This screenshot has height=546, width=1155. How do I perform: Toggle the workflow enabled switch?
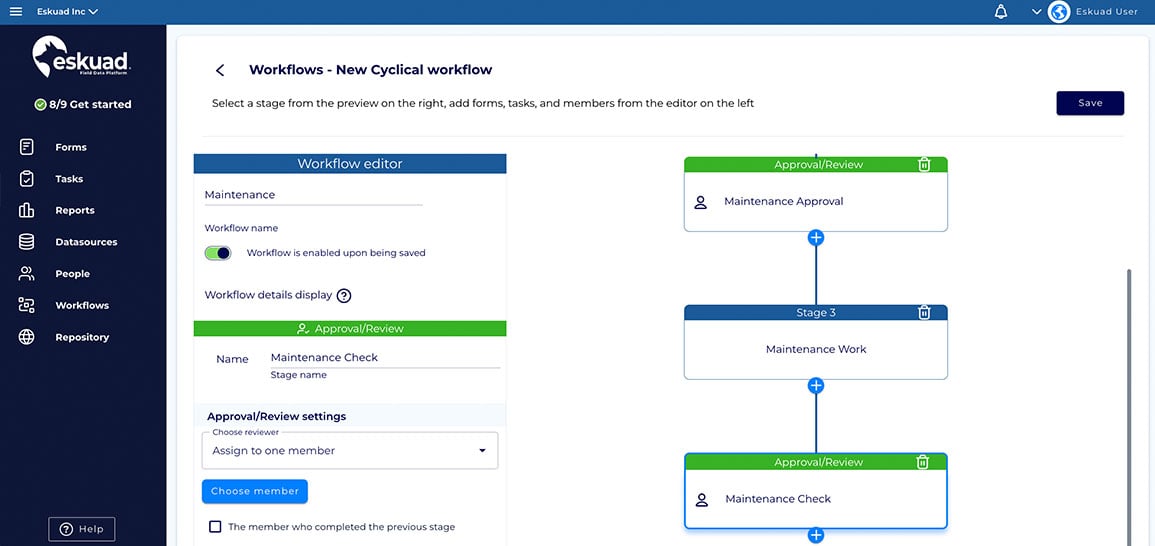(x=218, y=253)
